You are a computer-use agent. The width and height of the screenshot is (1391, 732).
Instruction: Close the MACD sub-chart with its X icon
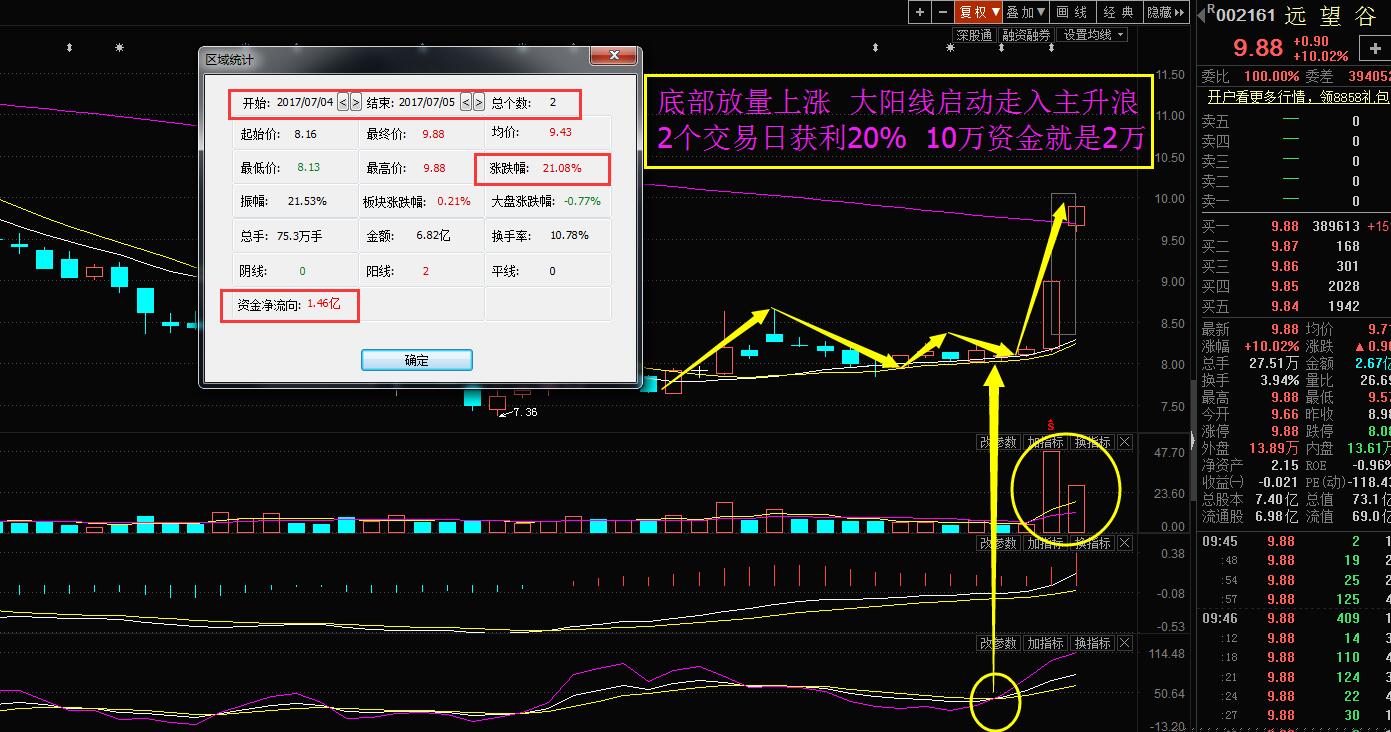[1125, 543]
